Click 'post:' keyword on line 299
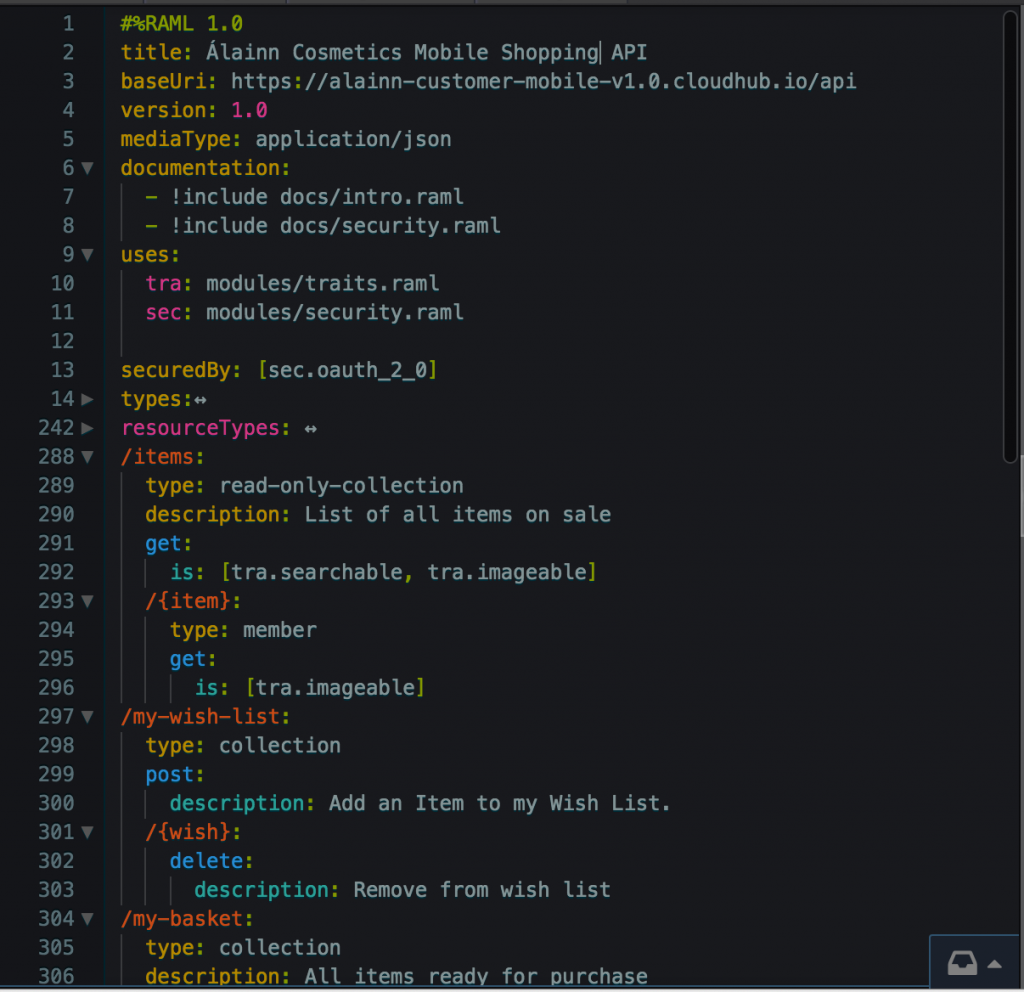The image size is (1024, 992). tap(174, 775)
